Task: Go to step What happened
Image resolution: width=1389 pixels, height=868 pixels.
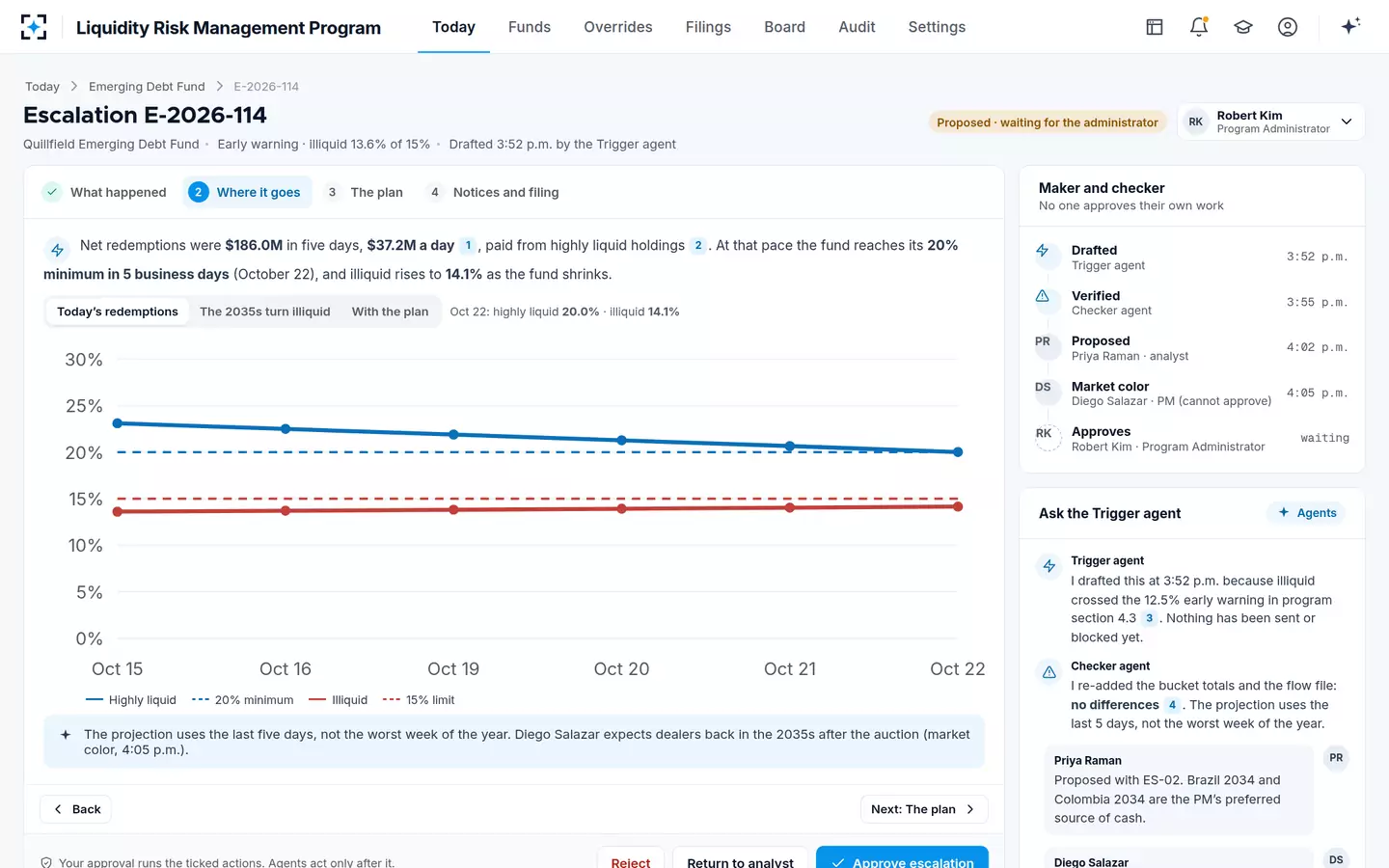Action: tap(105, 192)
